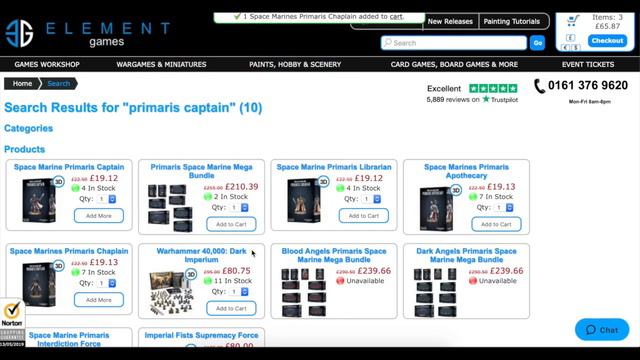
Task: Click the magnifier icon in search box
Action: [388, 42]
